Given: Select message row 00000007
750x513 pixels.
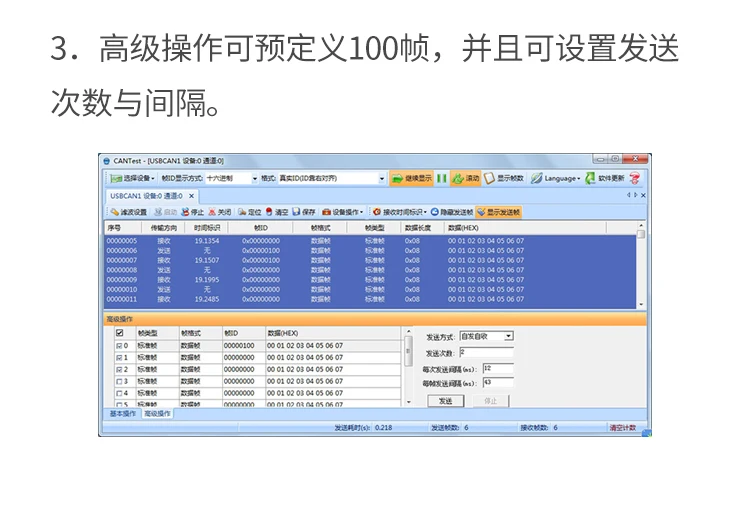Looking at the screenshot, I should click(x=371, y=260).
